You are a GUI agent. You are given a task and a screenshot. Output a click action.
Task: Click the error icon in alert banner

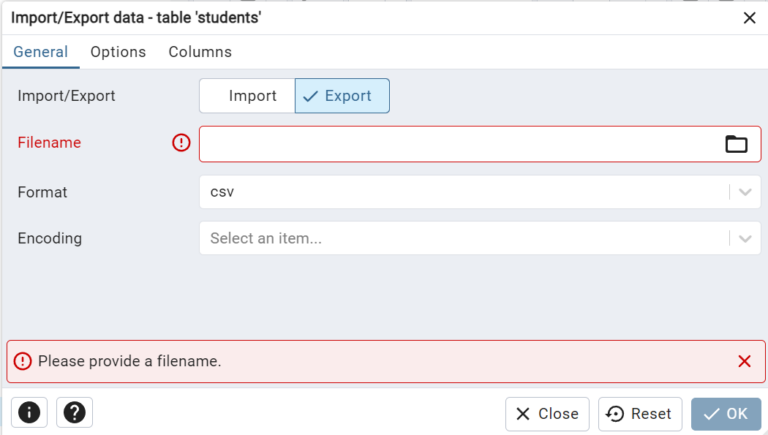coord(22,361)
